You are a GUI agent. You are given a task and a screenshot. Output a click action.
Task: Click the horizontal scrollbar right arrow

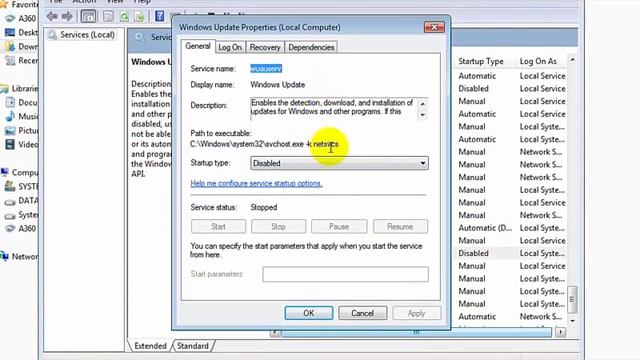(561, 332)
